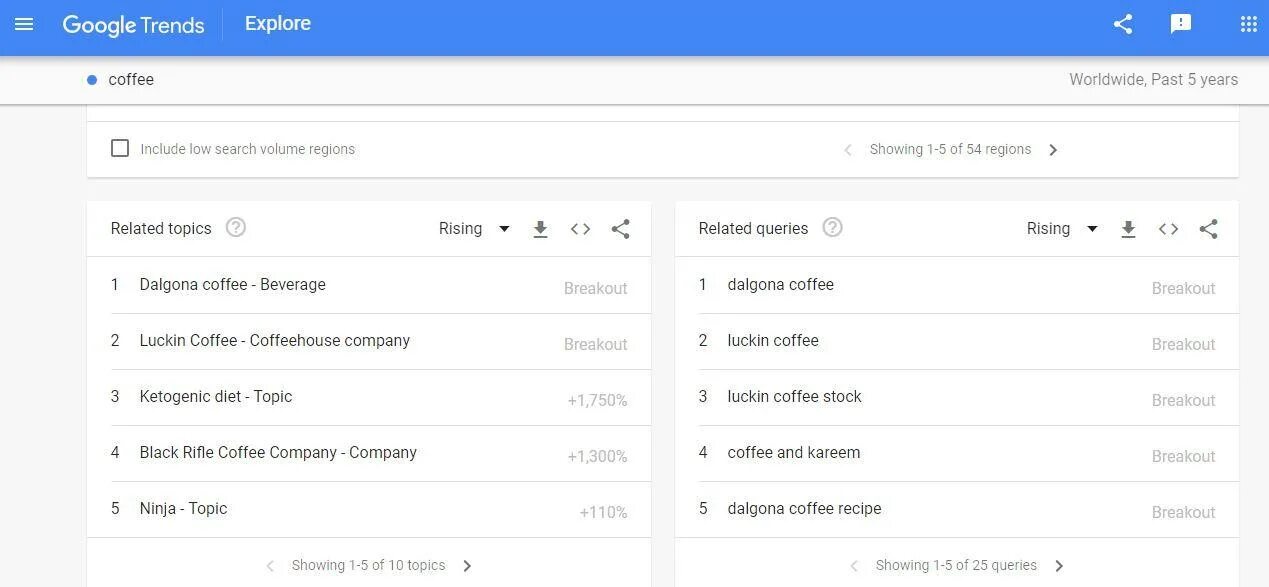
Task: Open the Rising dropdown for Related queries
Action: click(x=1062, y=228)
